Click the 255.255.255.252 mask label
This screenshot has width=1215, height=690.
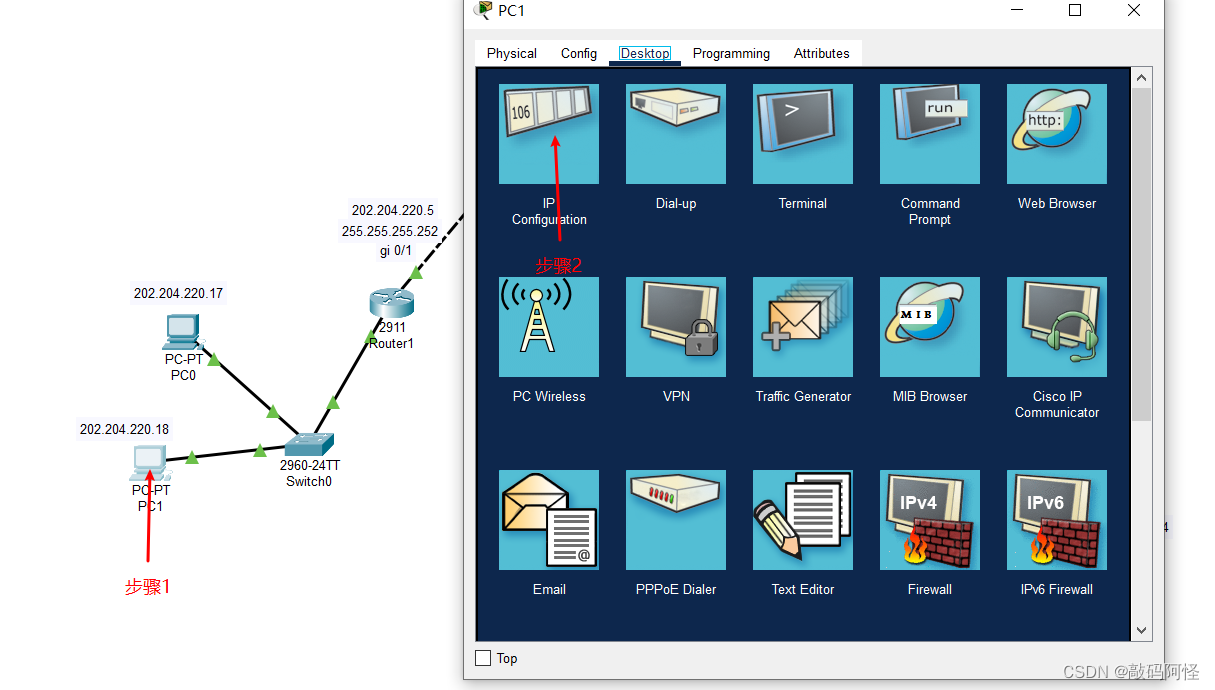390,231
